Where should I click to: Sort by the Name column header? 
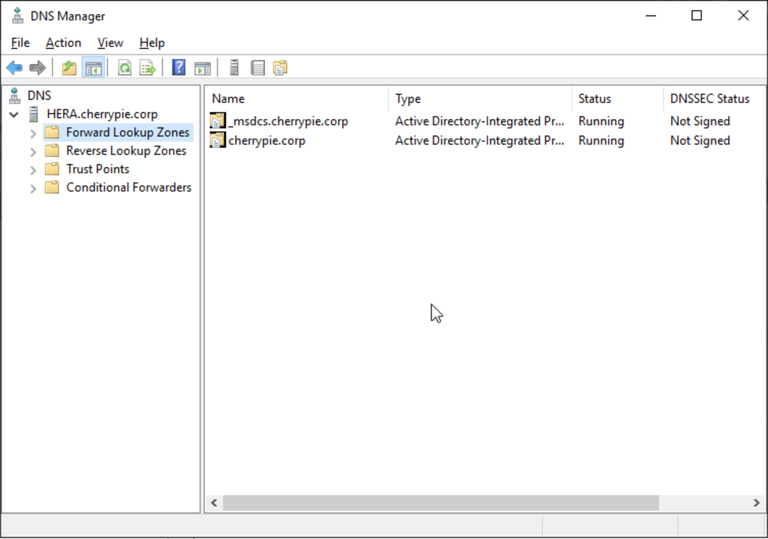point(296,99)
